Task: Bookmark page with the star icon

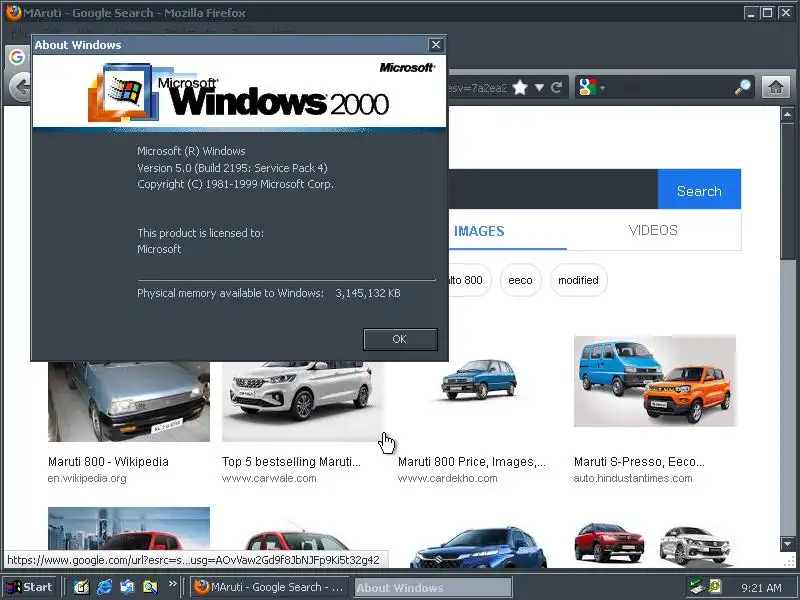Action: pos(519,88)
